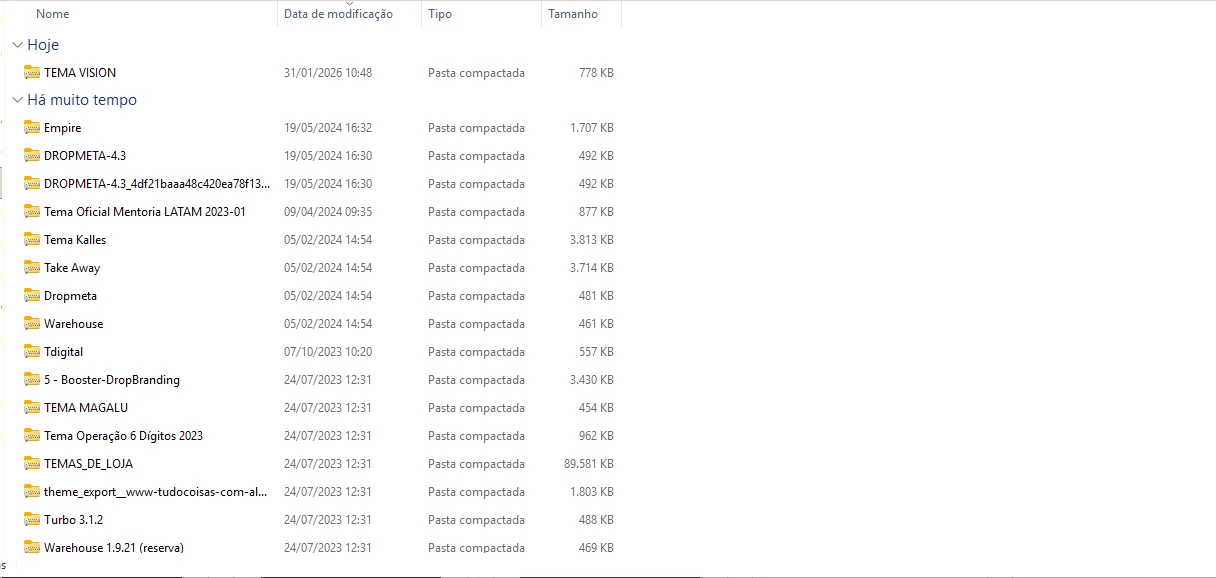Click the Tdigital compressed folder icon
This screenshot has width=1216, height=578.
click(32, 352)
